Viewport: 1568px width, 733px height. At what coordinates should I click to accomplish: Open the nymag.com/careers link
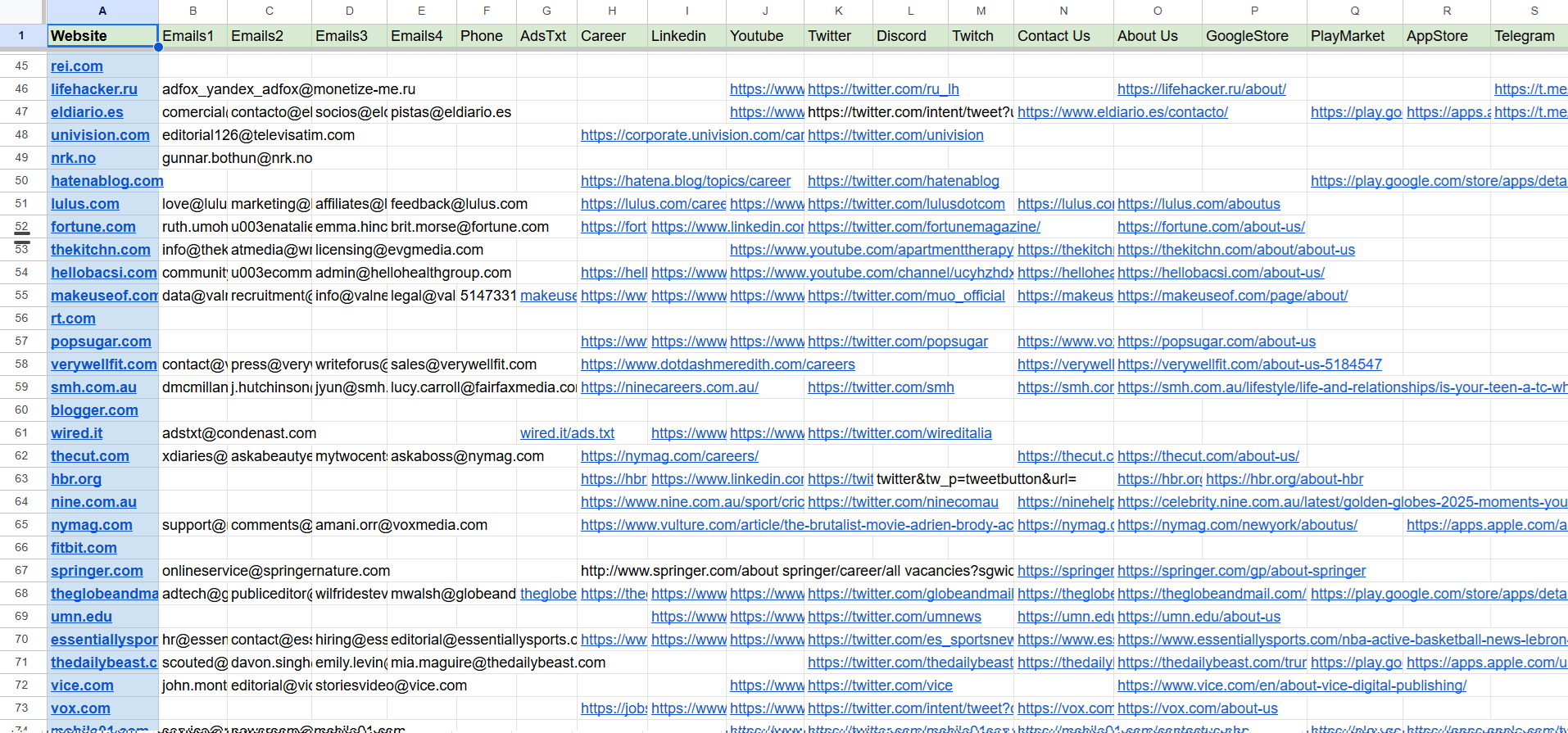click(x=668, y=456)
